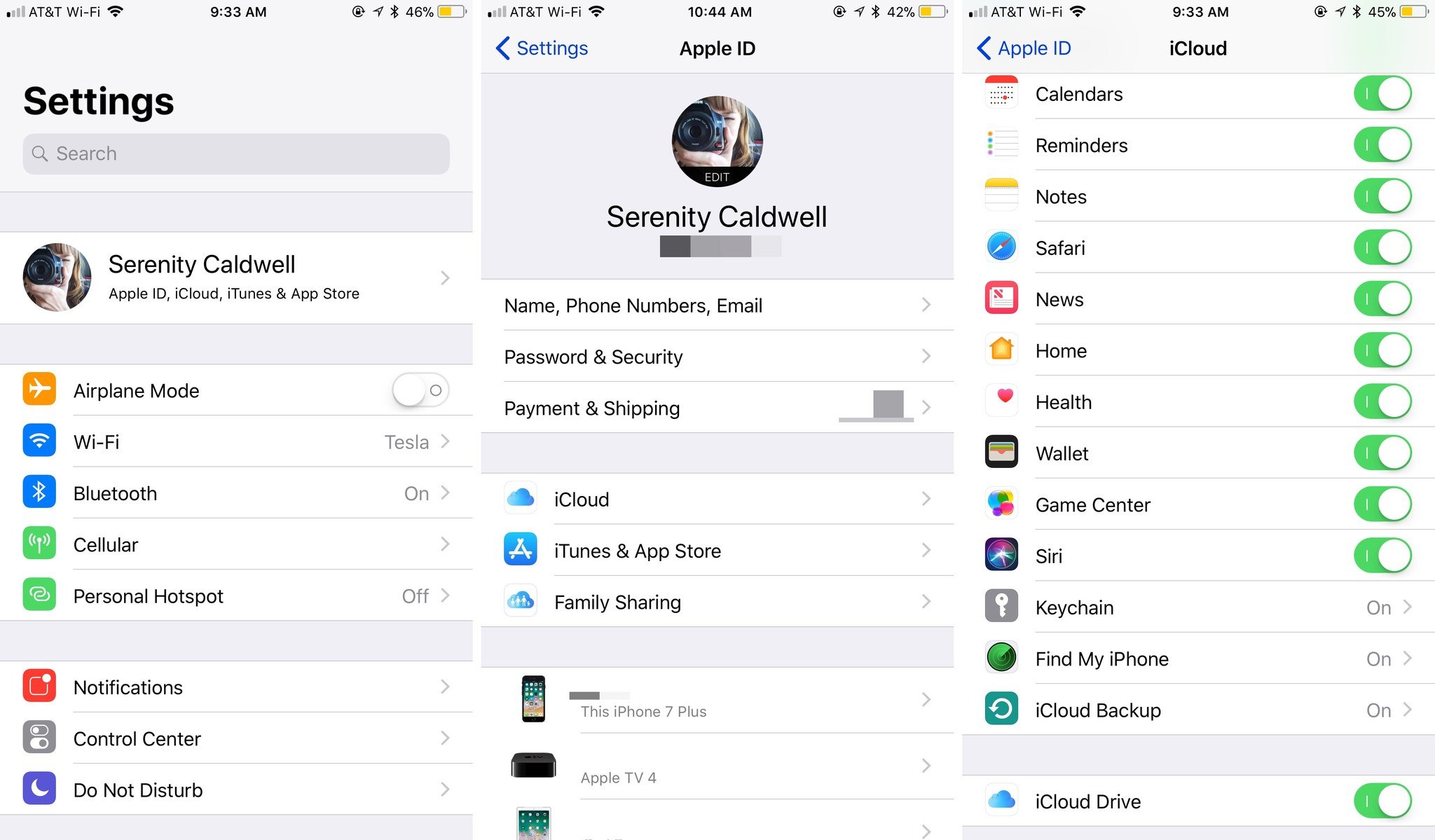Screen dimensions: 1435x840
Task: Expand Payment & Shipping details
Action: coord(716,407)
